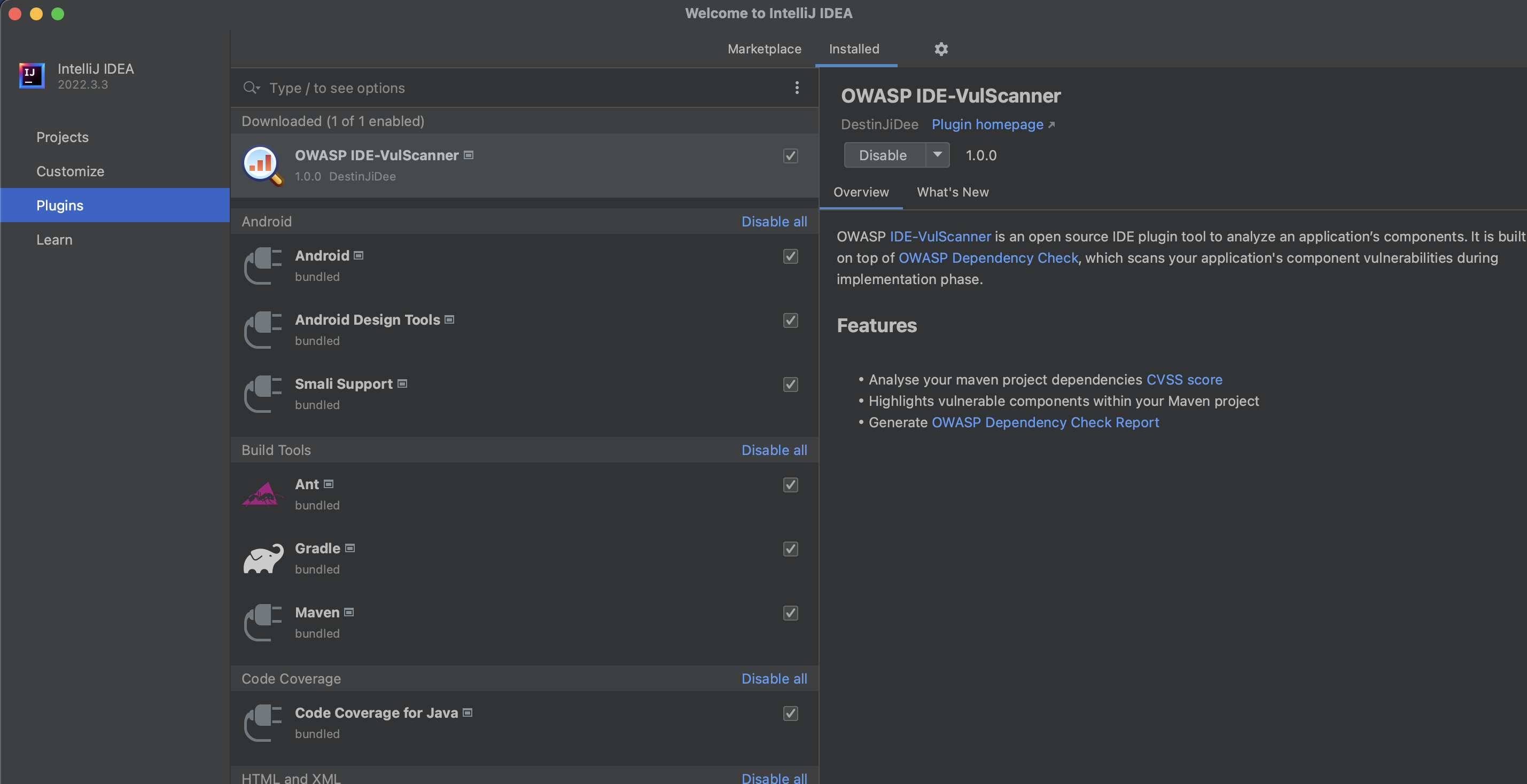Click Disable all for Code Coverage group
This screenshot has width=1527, height=784.
pos(774,678)
